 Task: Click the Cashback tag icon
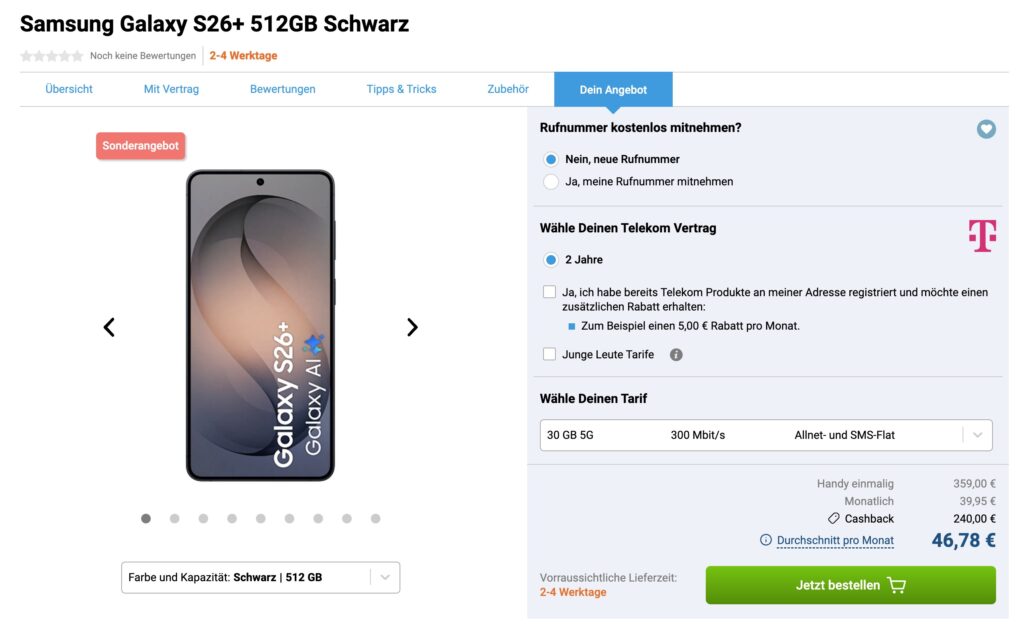point(834,519)
